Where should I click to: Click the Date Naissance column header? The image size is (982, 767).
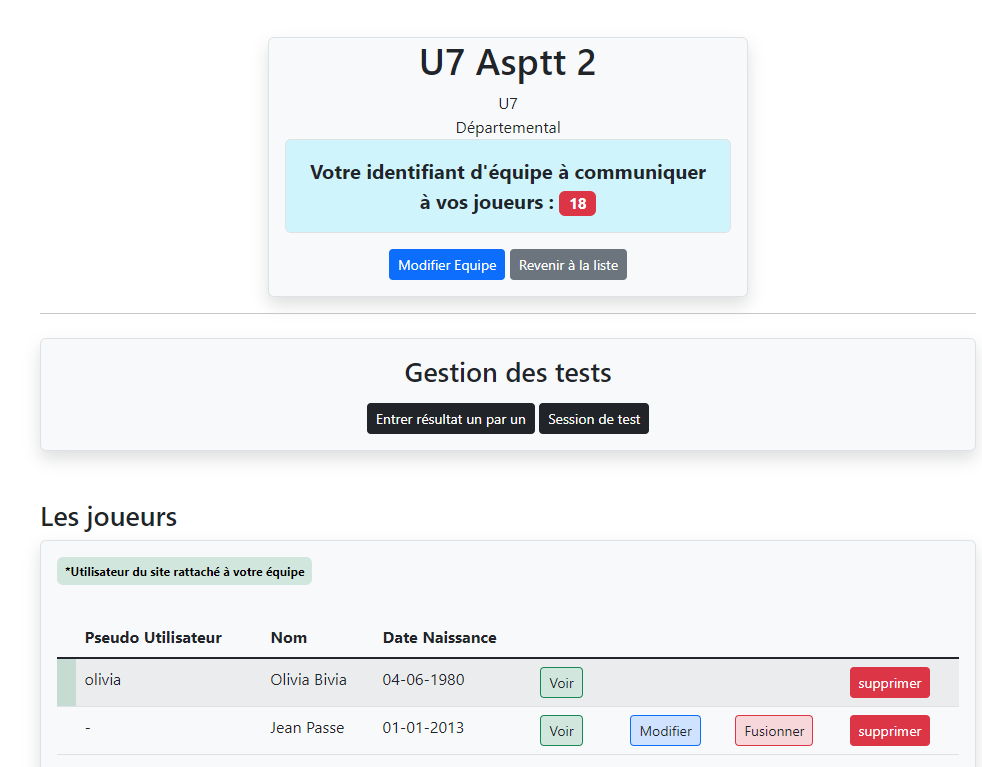439,637
